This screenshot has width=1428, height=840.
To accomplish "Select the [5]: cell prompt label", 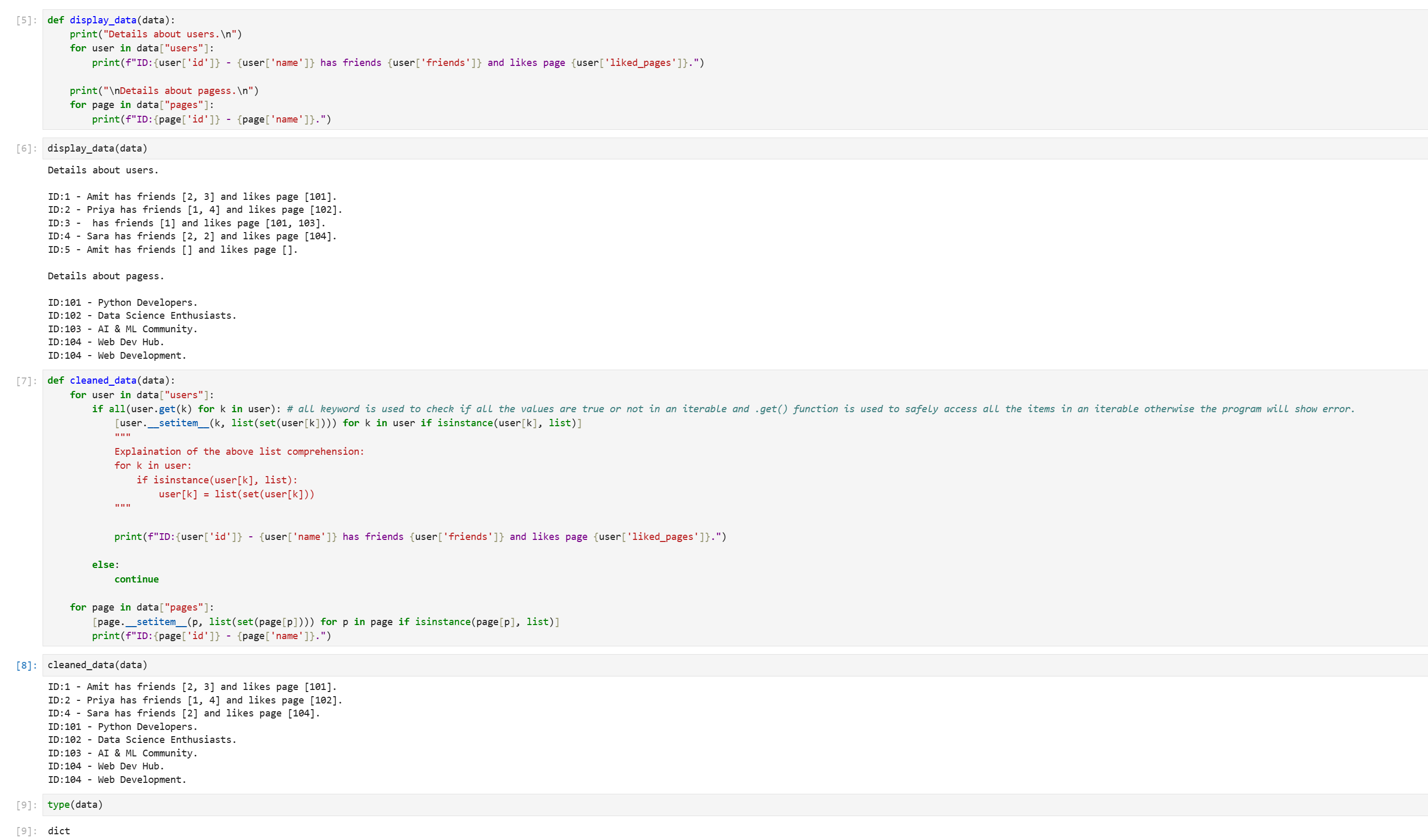I will 26,20.
